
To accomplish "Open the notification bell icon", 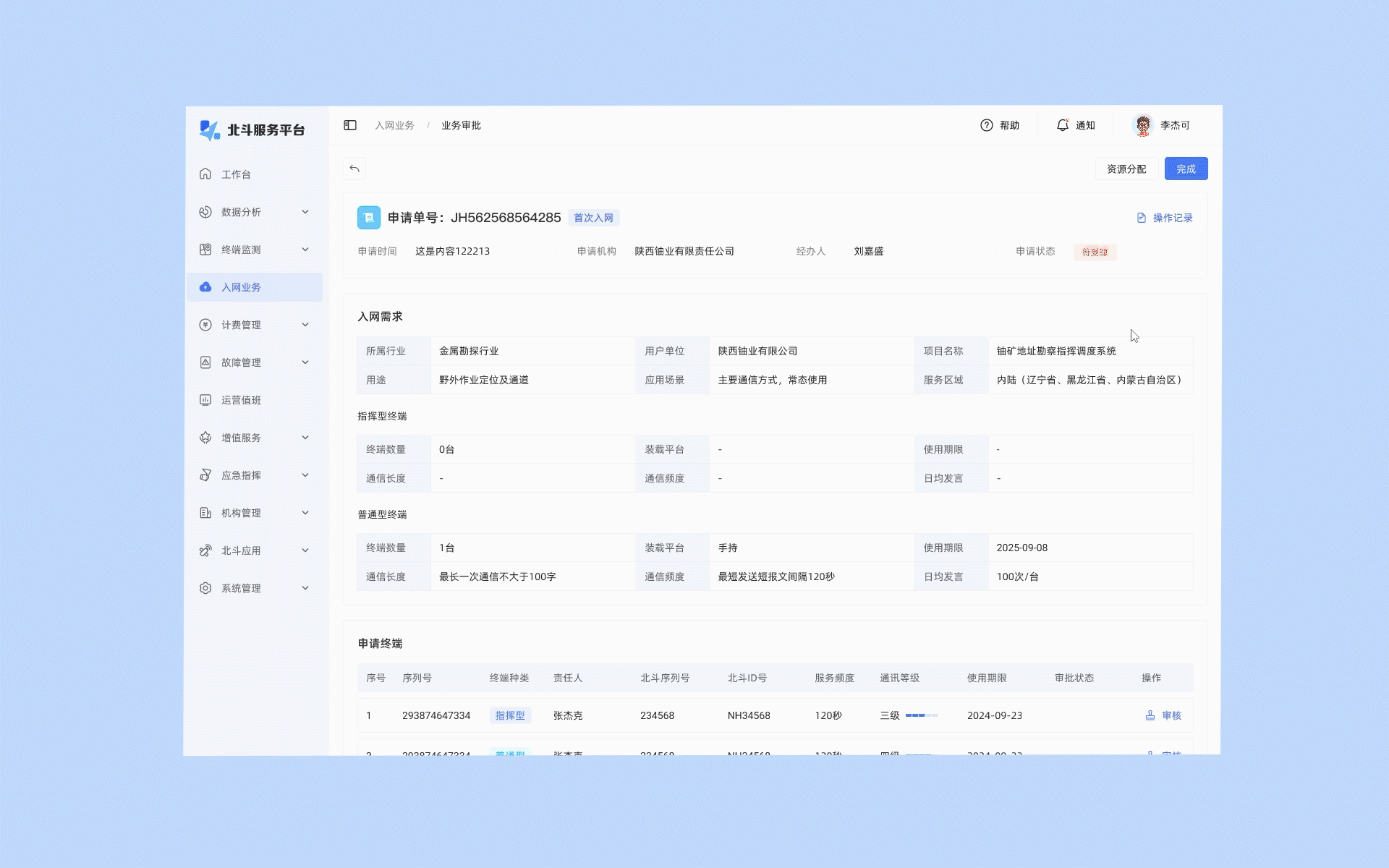I will pos(1062,125).
